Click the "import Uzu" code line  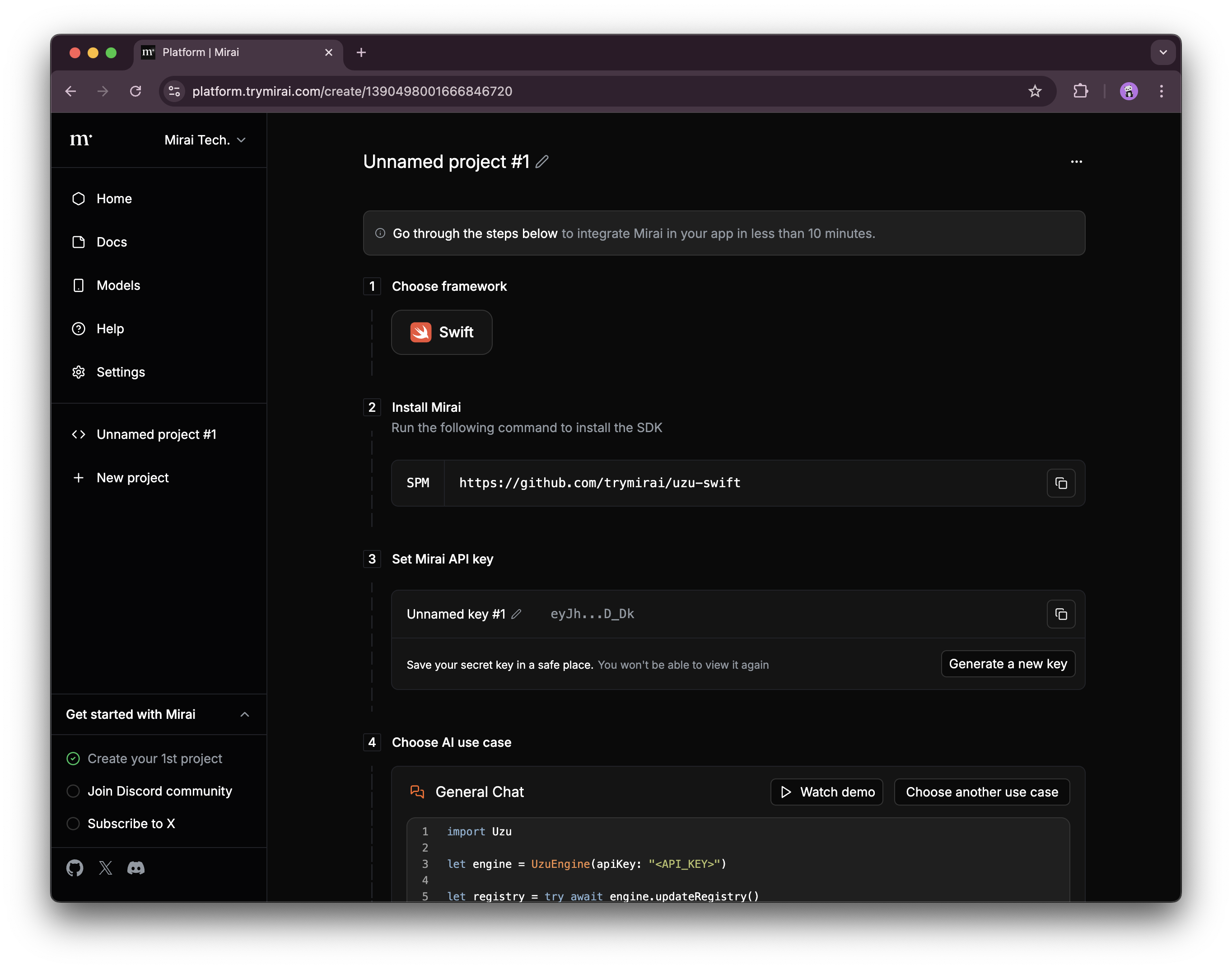pos(479,831)
